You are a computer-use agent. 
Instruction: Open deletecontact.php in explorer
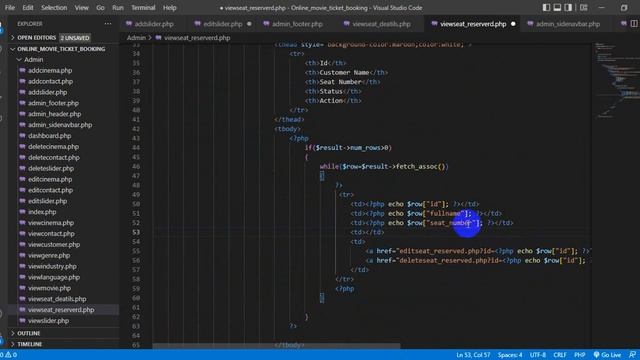[54, 158]
